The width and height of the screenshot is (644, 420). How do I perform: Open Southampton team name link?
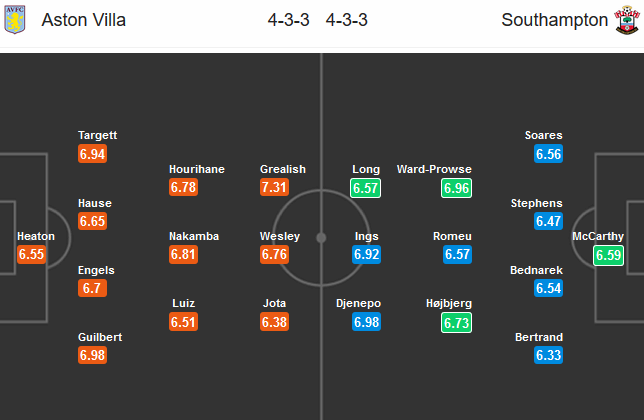click(x=555, y=20)
